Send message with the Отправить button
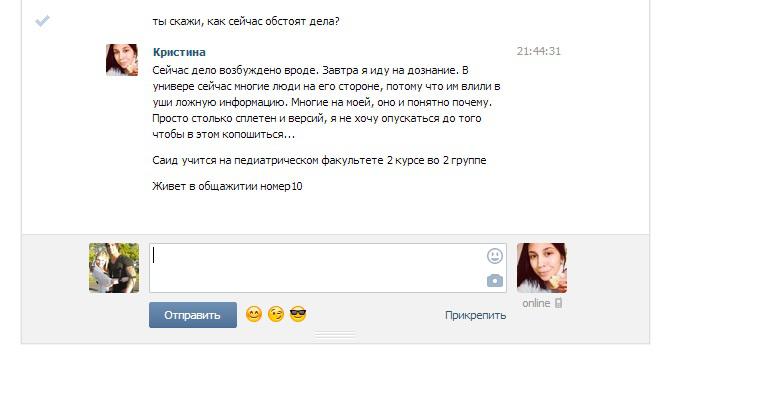Viewport: 766px width, 418px height. point(193,315)
